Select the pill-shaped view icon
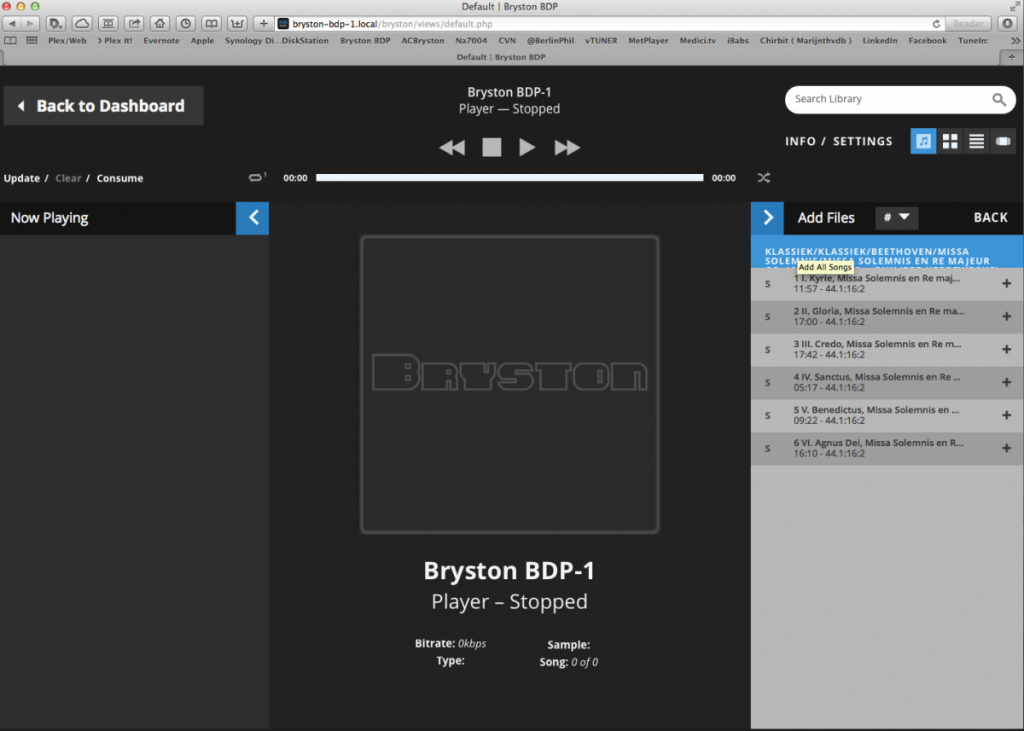The width and height of the screenshot is (1024, 731). (x=1003, y=141)
